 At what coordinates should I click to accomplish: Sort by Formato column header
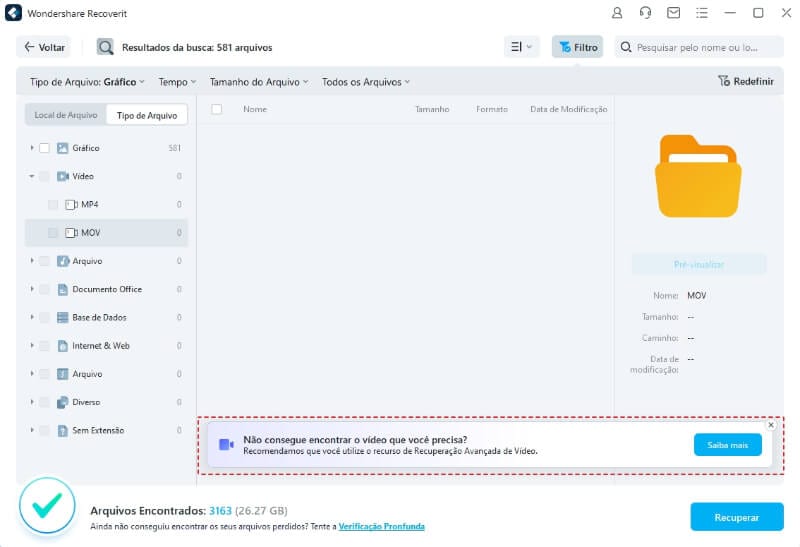492,109
